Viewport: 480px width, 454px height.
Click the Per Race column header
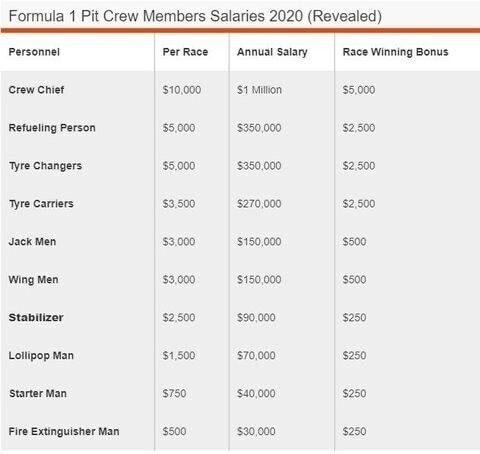tap(185, 52)
